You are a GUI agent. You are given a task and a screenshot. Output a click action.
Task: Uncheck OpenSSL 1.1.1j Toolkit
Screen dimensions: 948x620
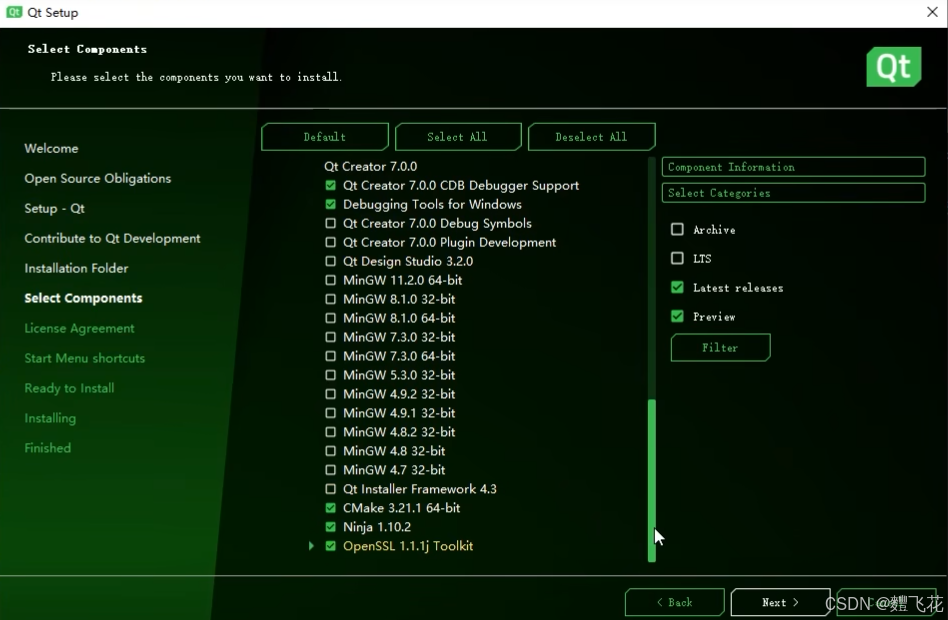click(x=330, y=546)
